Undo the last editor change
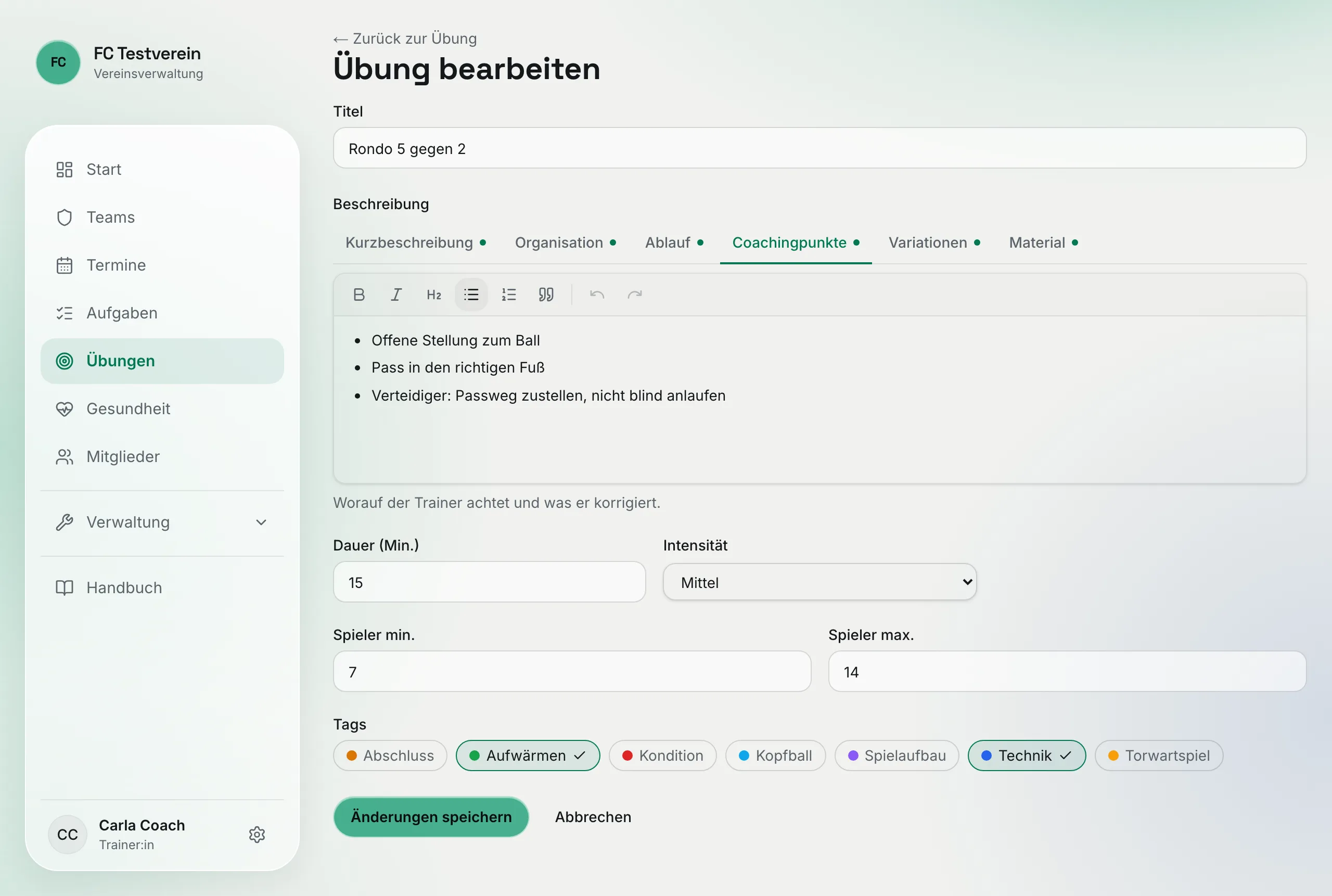The height and width of the screenshot is (896, 1332). pos(597,295)
